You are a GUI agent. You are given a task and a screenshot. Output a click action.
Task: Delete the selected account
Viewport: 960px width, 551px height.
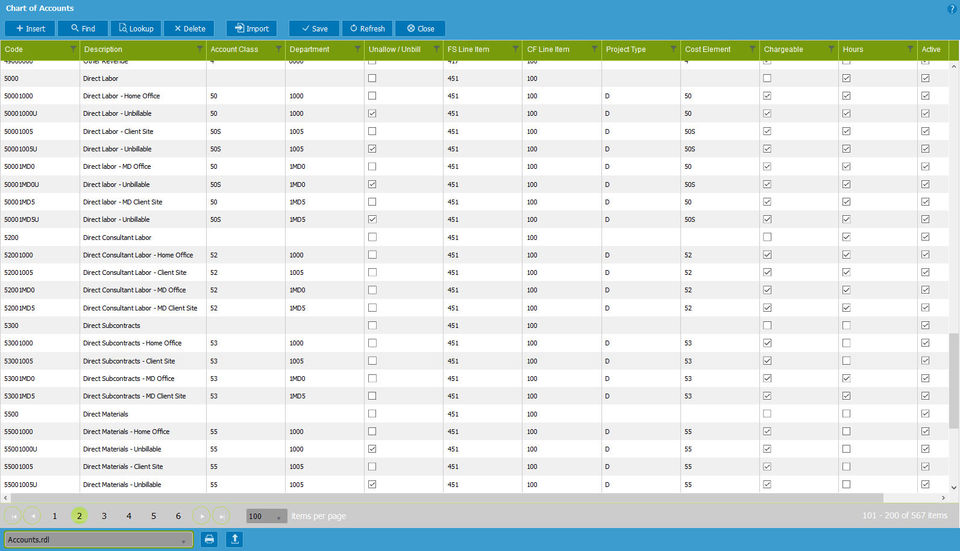189,29
